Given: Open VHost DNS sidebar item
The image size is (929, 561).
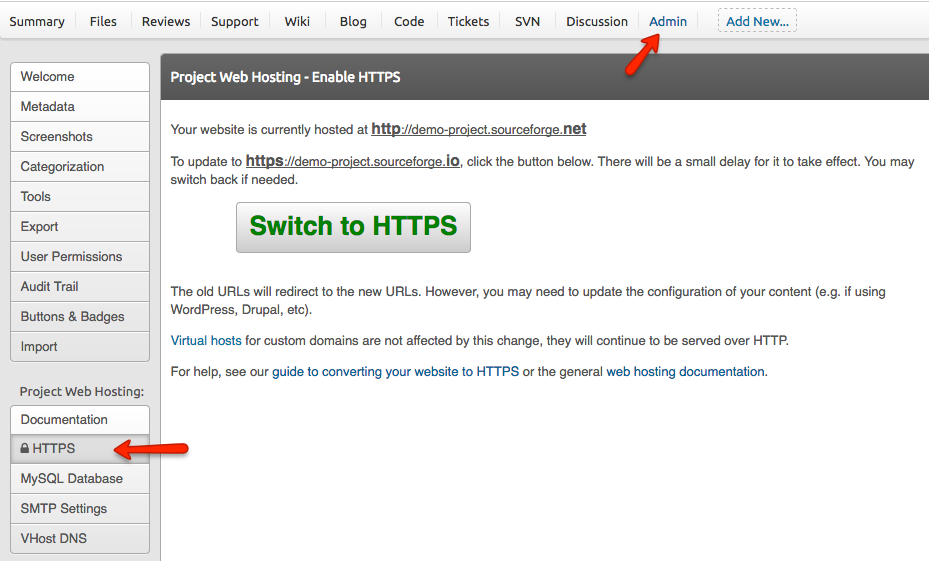Looking at the screenshot, I should point(54,538).
